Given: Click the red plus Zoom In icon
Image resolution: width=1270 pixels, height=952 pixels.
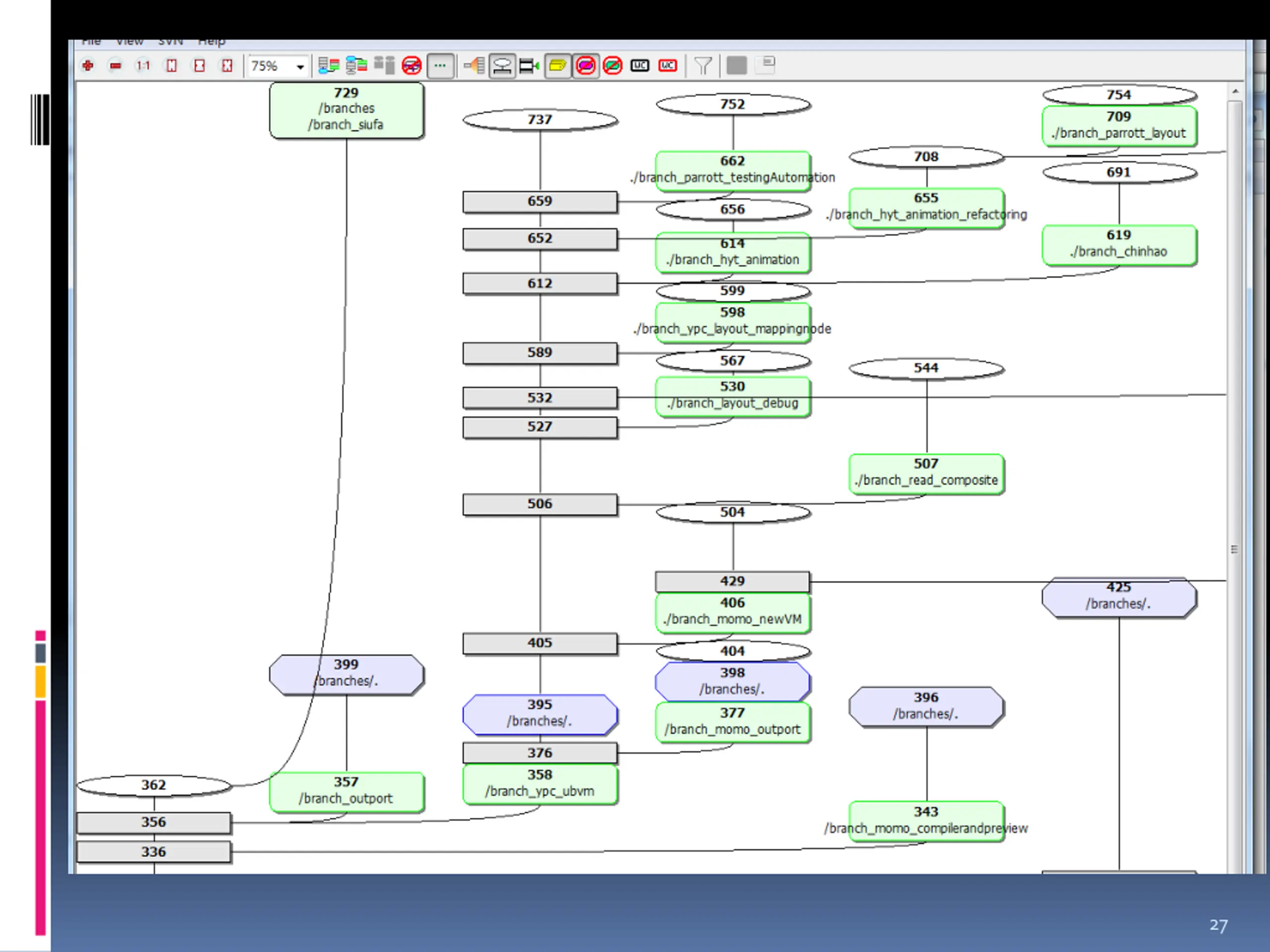Looking at the screenshot, I should pos(88,65).
